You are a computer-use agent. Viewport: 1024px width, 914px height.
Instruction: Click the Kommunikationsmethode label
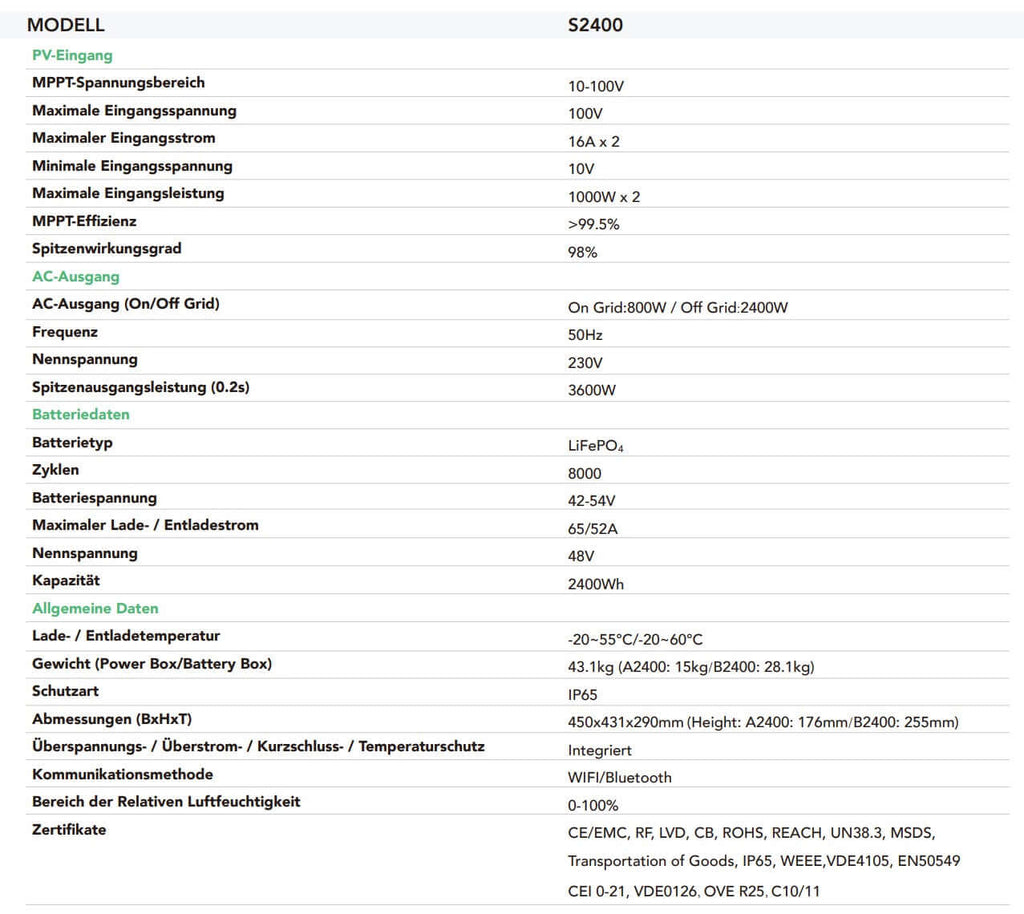point(122,775)
